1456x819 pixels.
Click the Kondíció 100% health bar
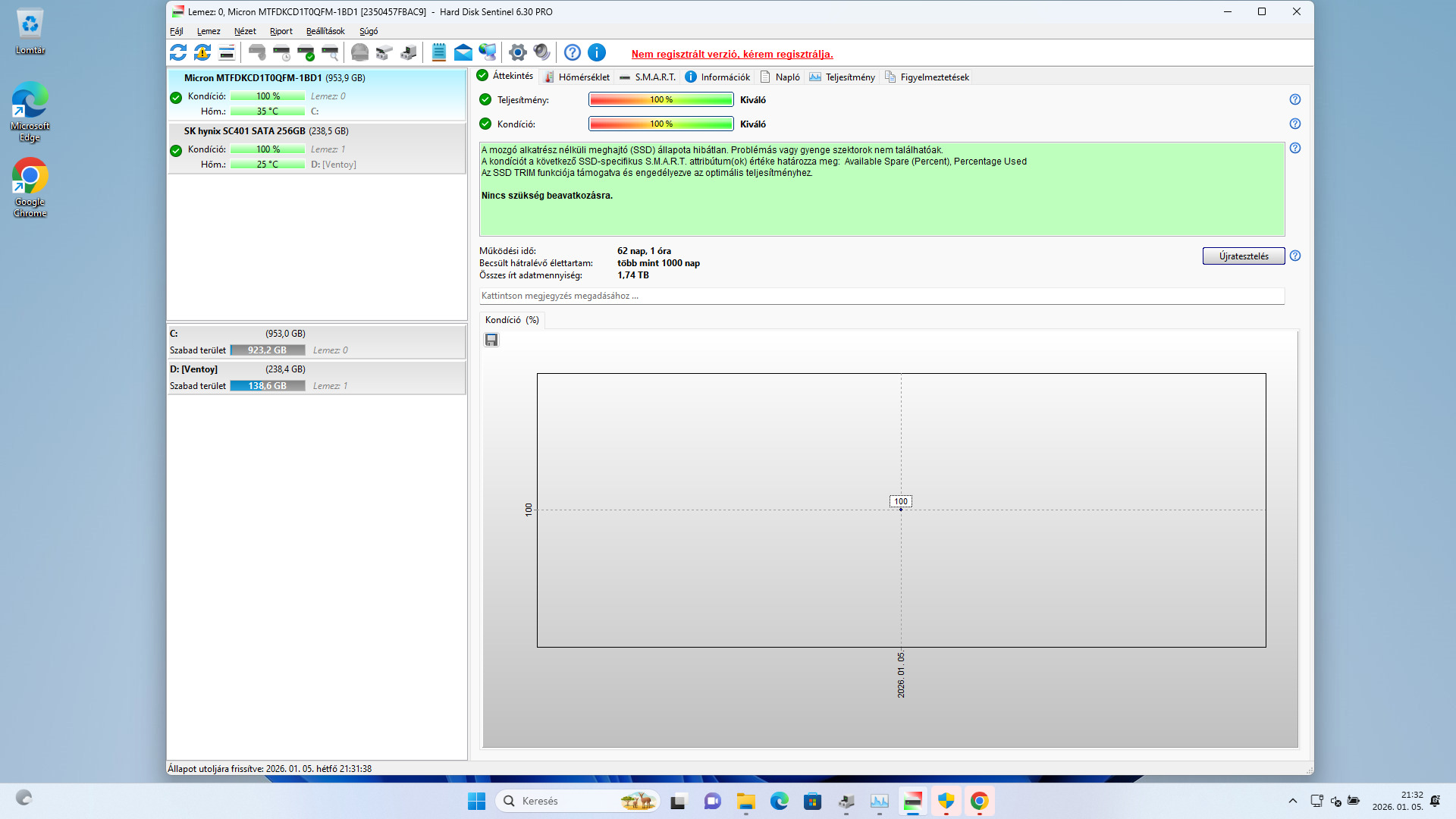click(661, 124)
